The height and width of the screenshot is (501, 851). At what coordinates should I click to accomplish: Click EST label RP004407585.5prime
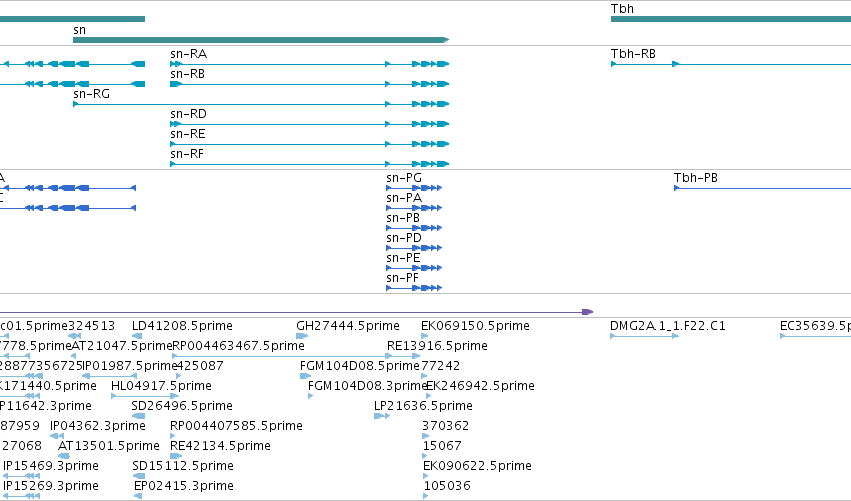pos(236,426)
